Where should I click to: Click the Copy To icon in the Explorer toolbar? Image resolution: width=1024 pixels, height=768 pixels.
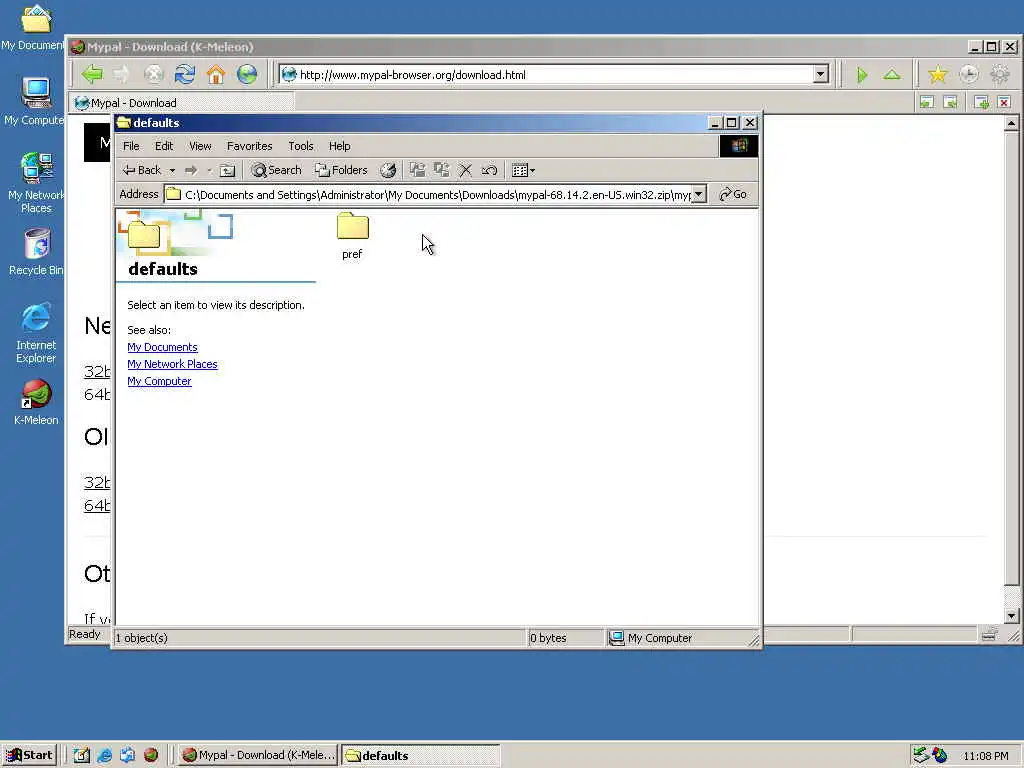pyautogui.click(x=441, y=170)
